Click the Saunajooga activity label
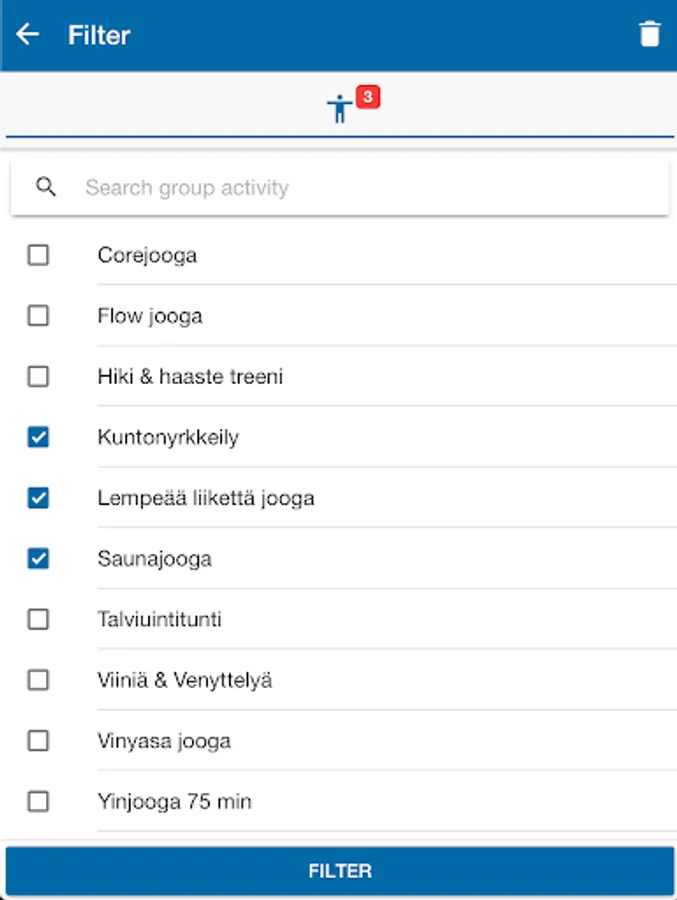The image size is (677, 900). [x=155, y=559]
